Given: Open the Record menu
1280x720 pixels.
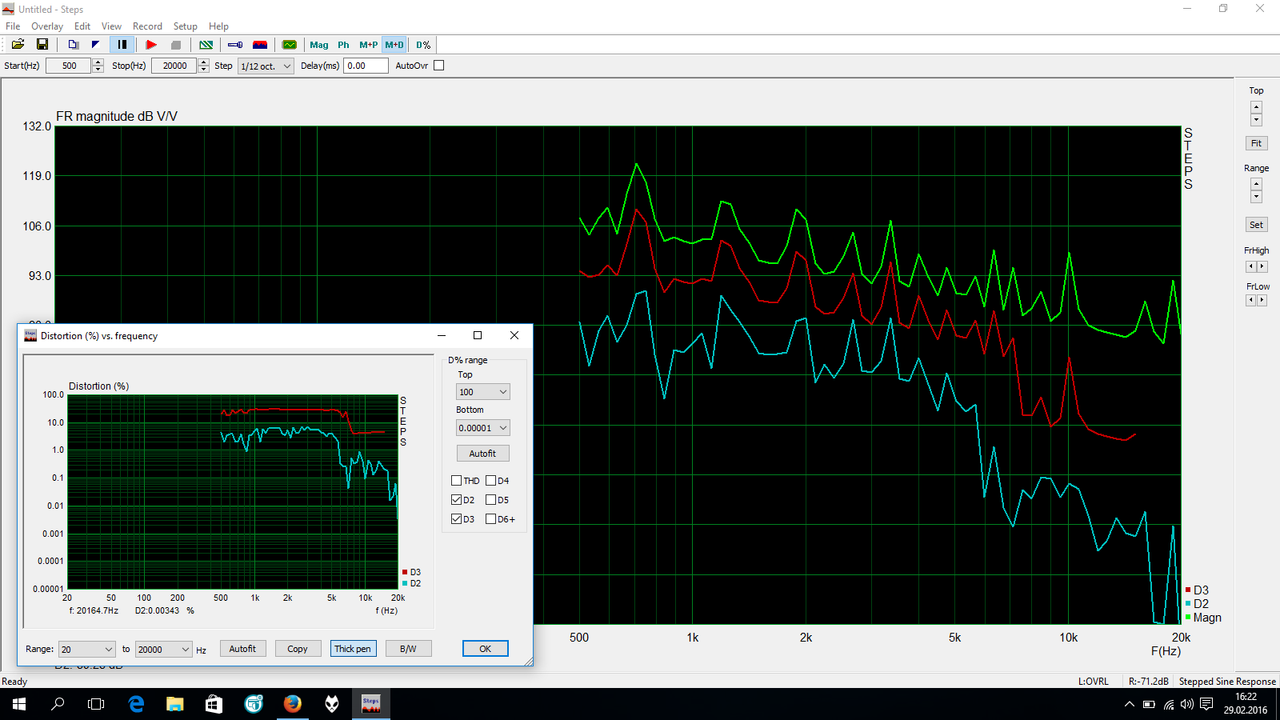Looking at the screenshot, I should point(147,26).
